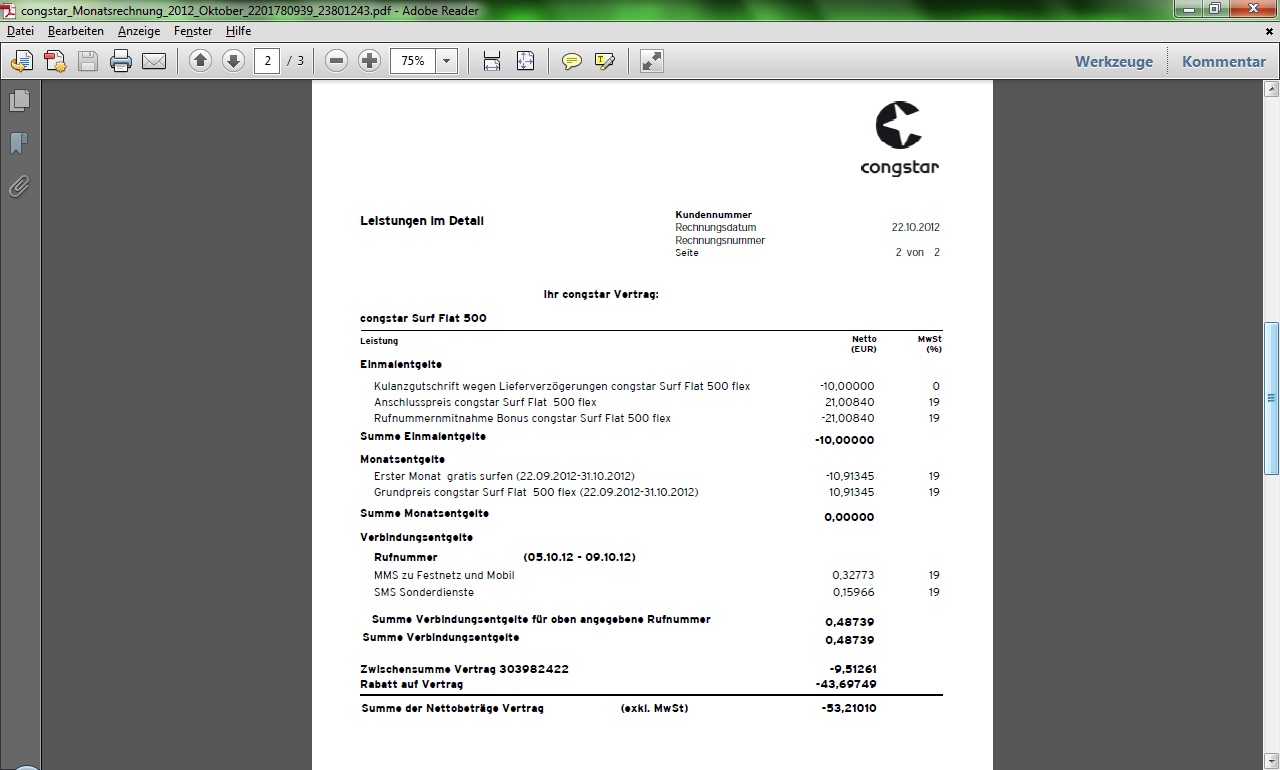Click the convert file to PDF icon

click(54, 61)
